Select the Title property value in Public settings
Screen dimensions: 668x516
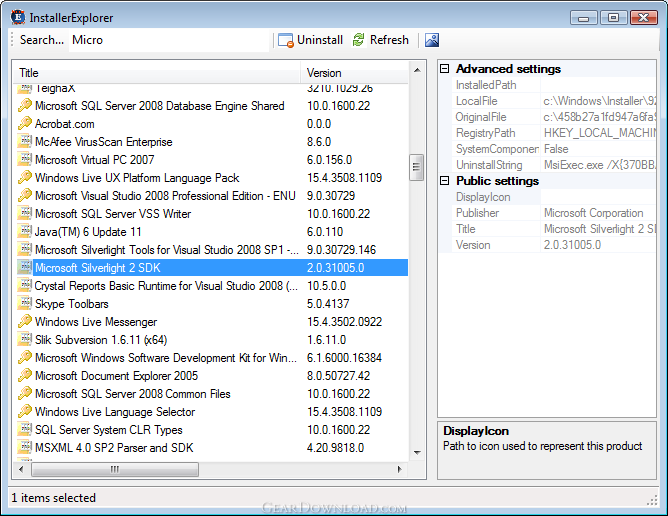(x=599, y=229)
